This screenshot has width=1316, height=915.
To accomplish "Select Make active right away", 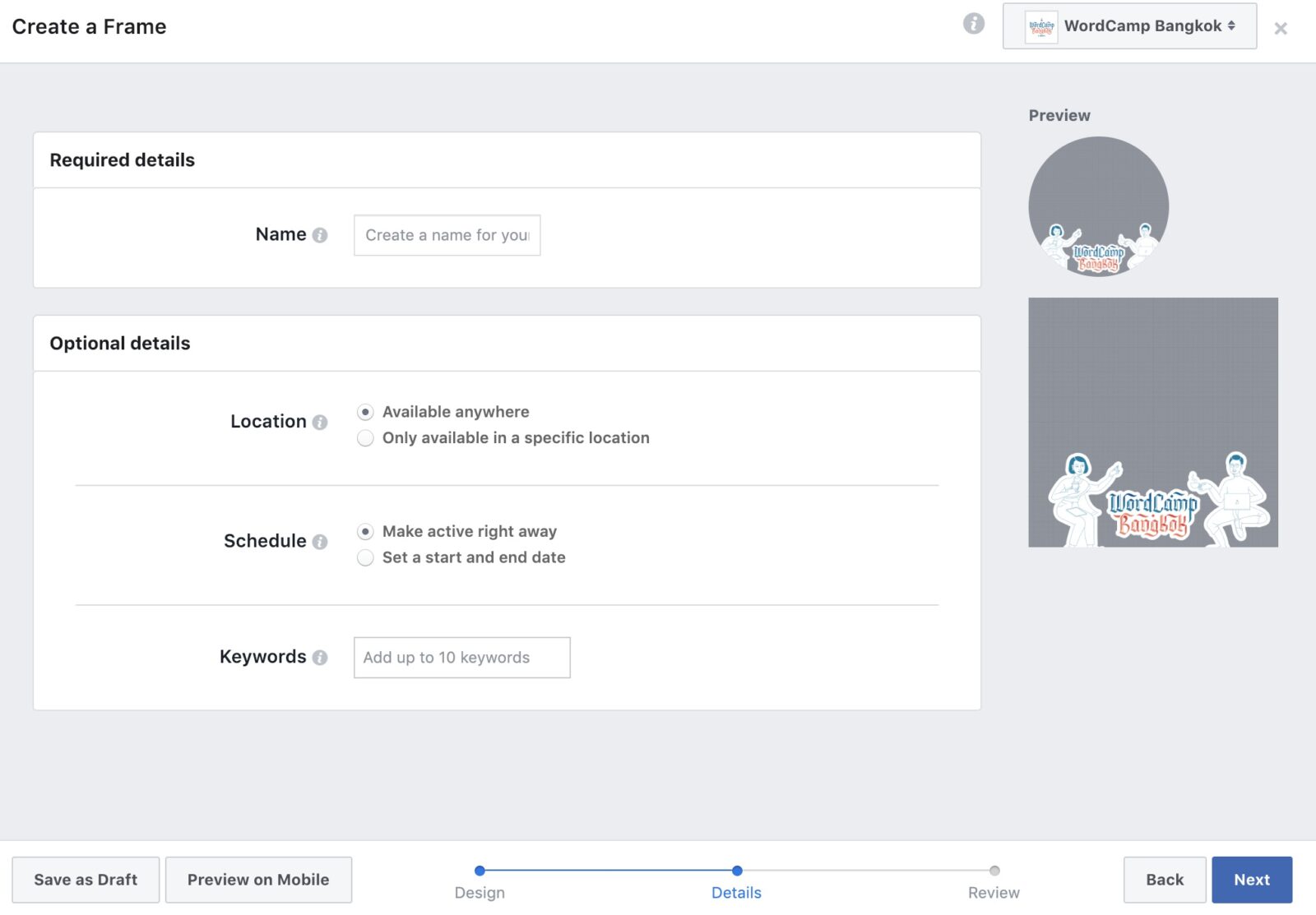I will 366,532.
